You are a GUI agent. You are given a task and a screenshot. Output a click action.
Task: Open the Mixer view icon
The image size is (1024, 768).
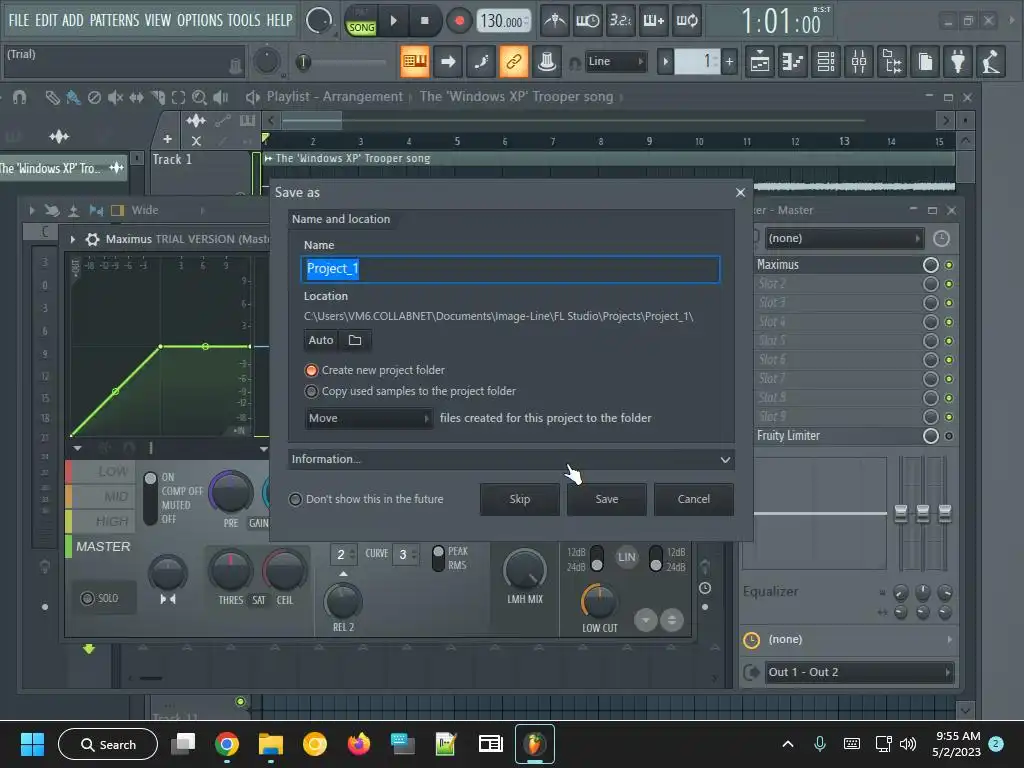(x=859, y=61)
